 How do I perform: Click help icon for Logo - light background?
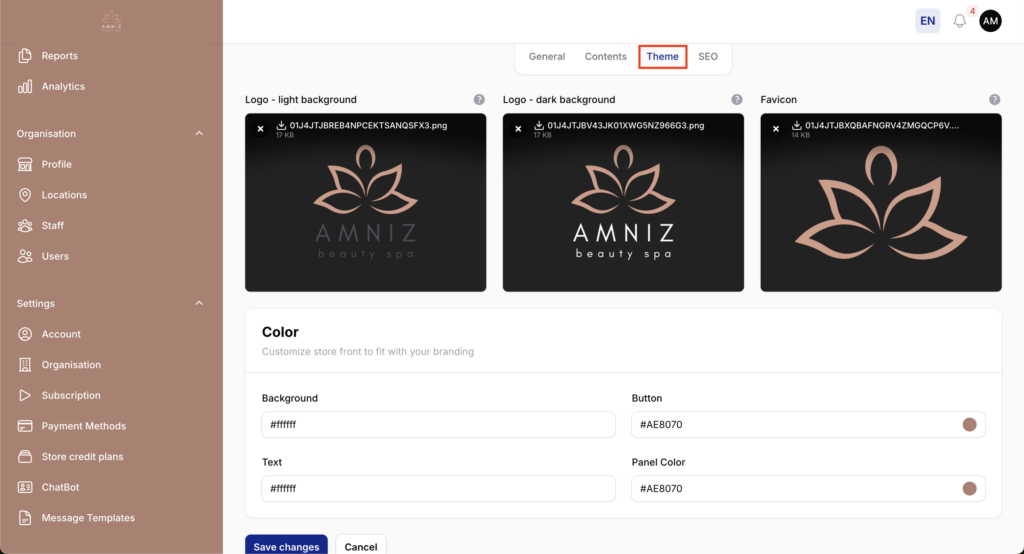click(479, 100)
